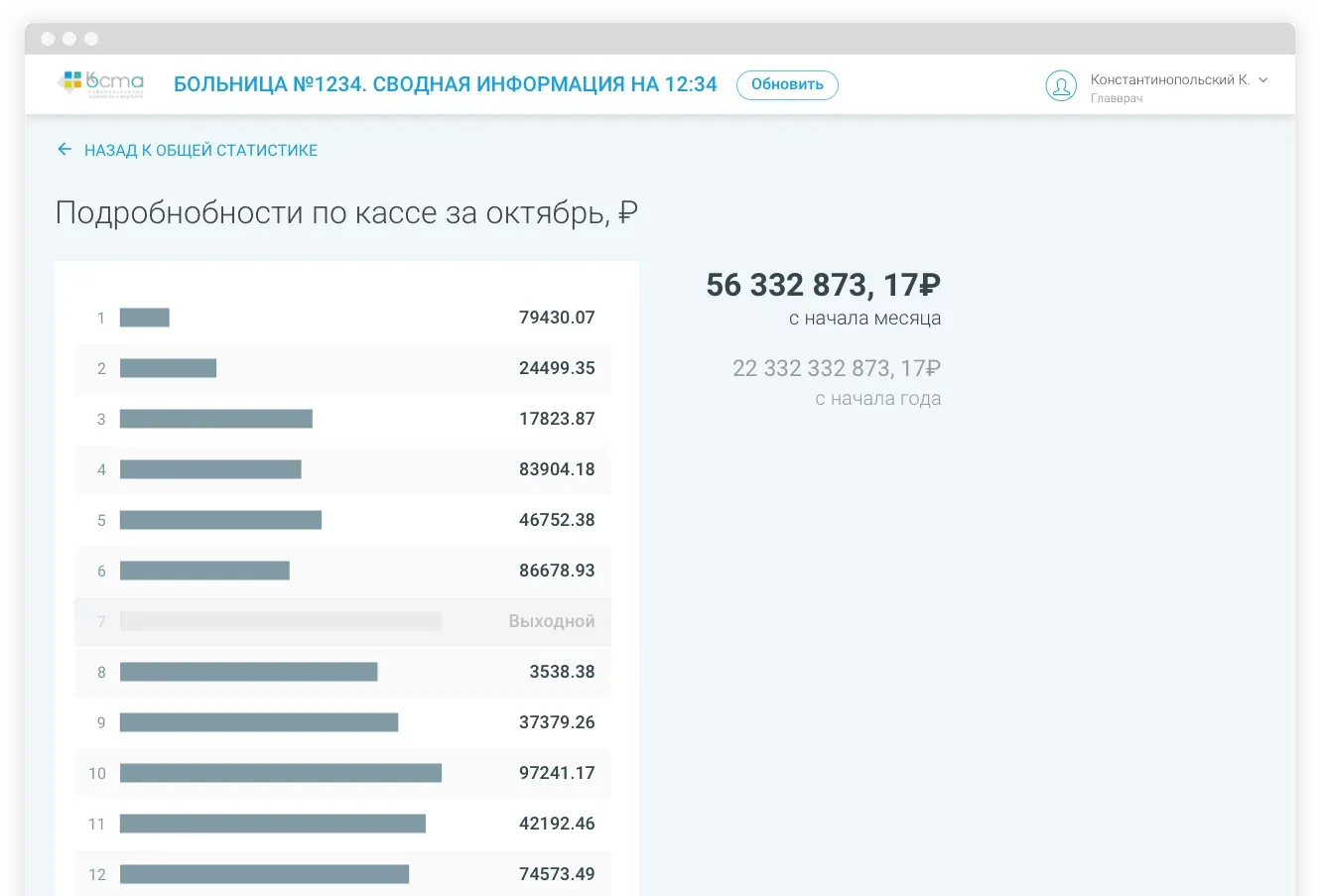Viewport: 1320px width, 896px height.
Task: Click the label с начала года
Action: point(878,399)
